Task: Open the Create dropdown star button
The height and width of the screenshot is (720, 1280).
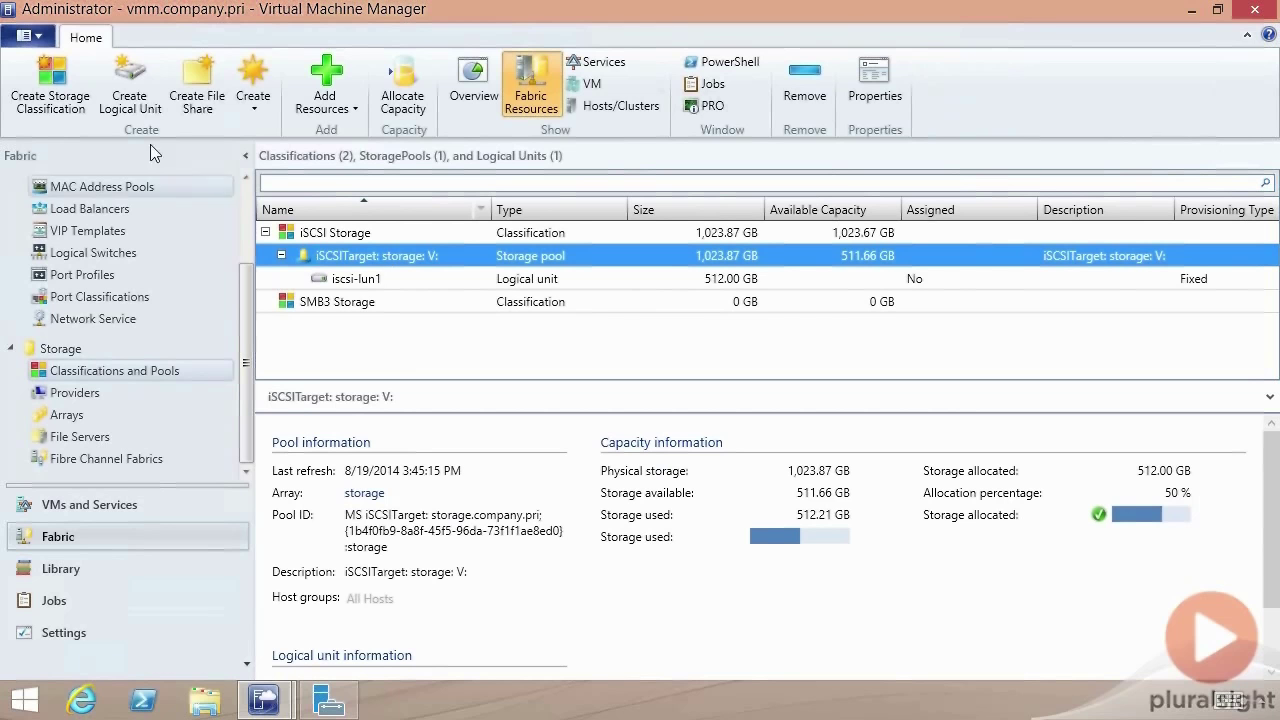Action: [x=253, y=86]
